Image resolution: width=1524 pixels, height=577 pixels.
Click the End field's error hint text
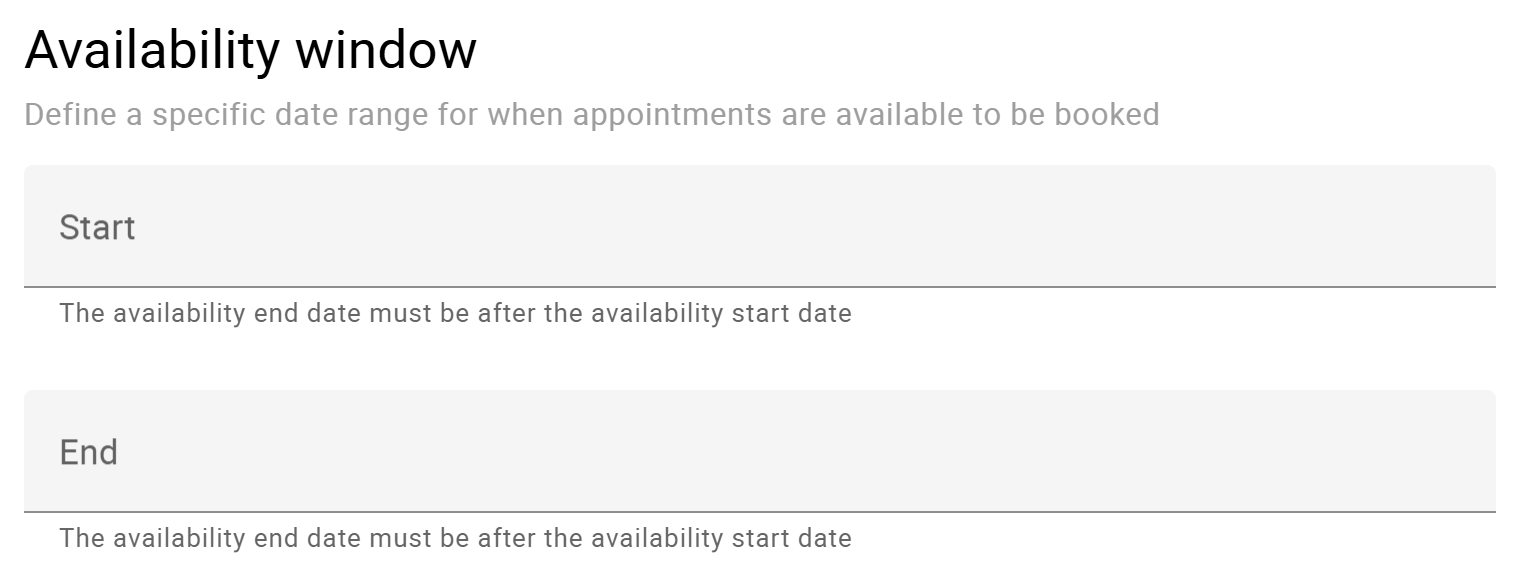[x=455, y=538]
